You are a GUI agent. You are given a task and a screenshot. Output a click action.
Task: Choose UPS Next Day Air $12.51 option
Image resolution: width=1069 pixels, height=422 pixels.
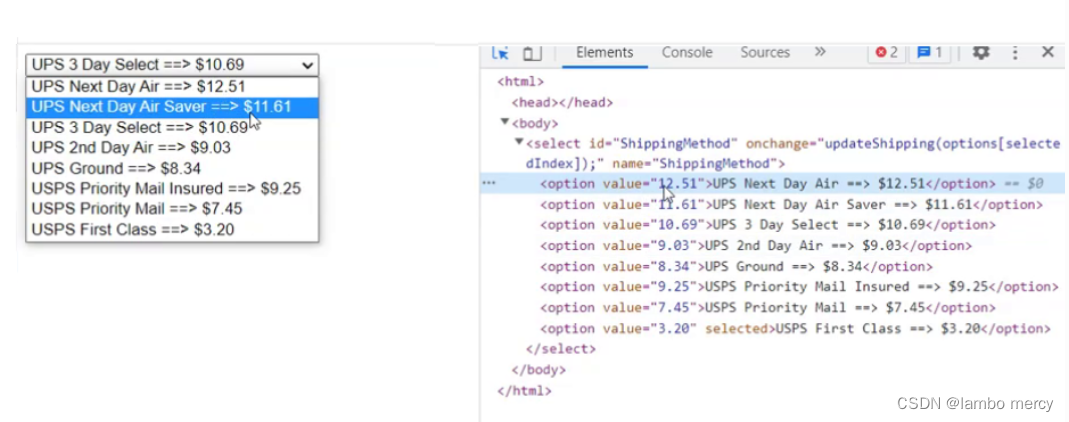pyautogui.click(x=172, y=87)
